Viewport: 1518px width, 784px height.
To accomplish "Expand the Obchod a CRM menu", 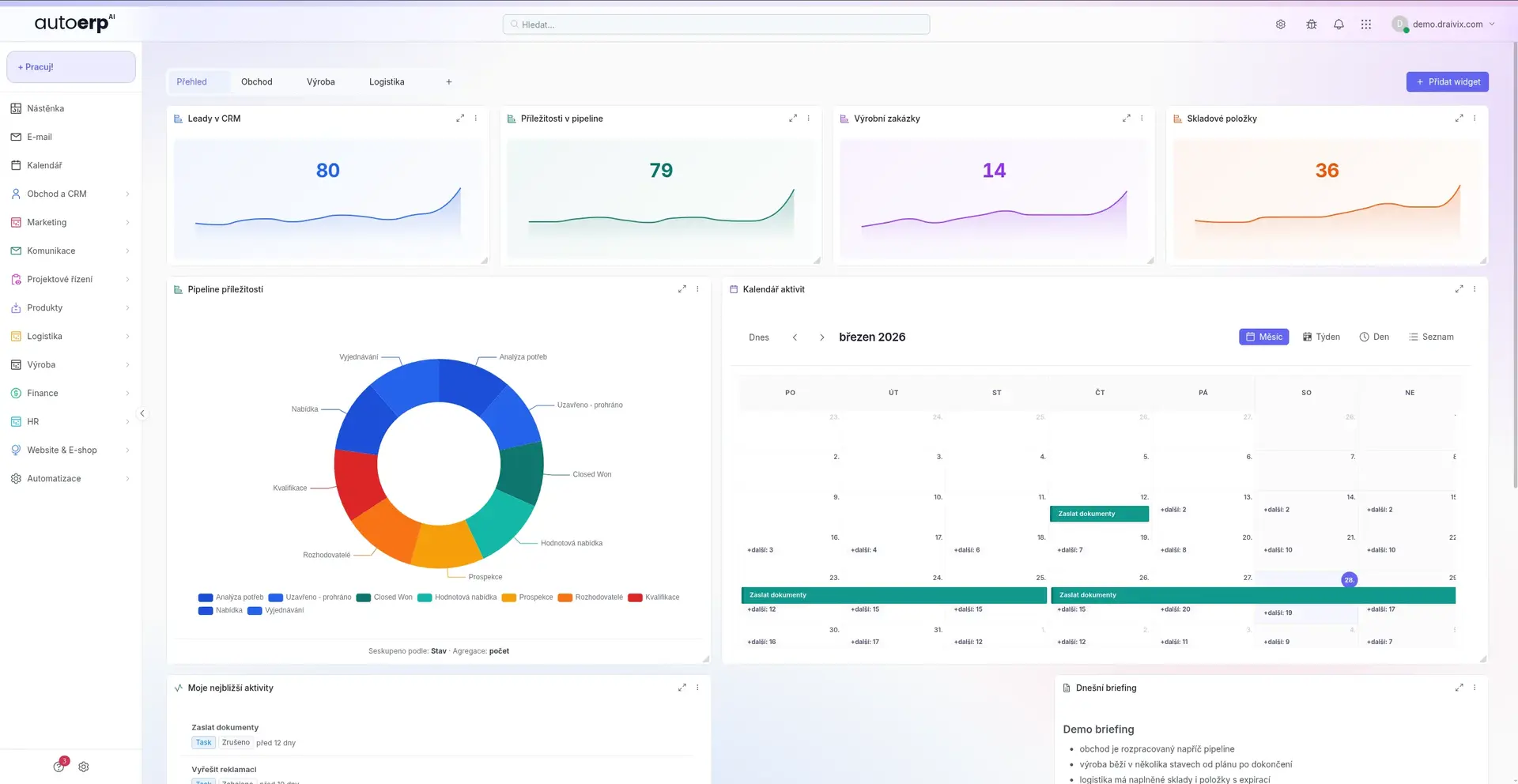I will click(56, 193).
